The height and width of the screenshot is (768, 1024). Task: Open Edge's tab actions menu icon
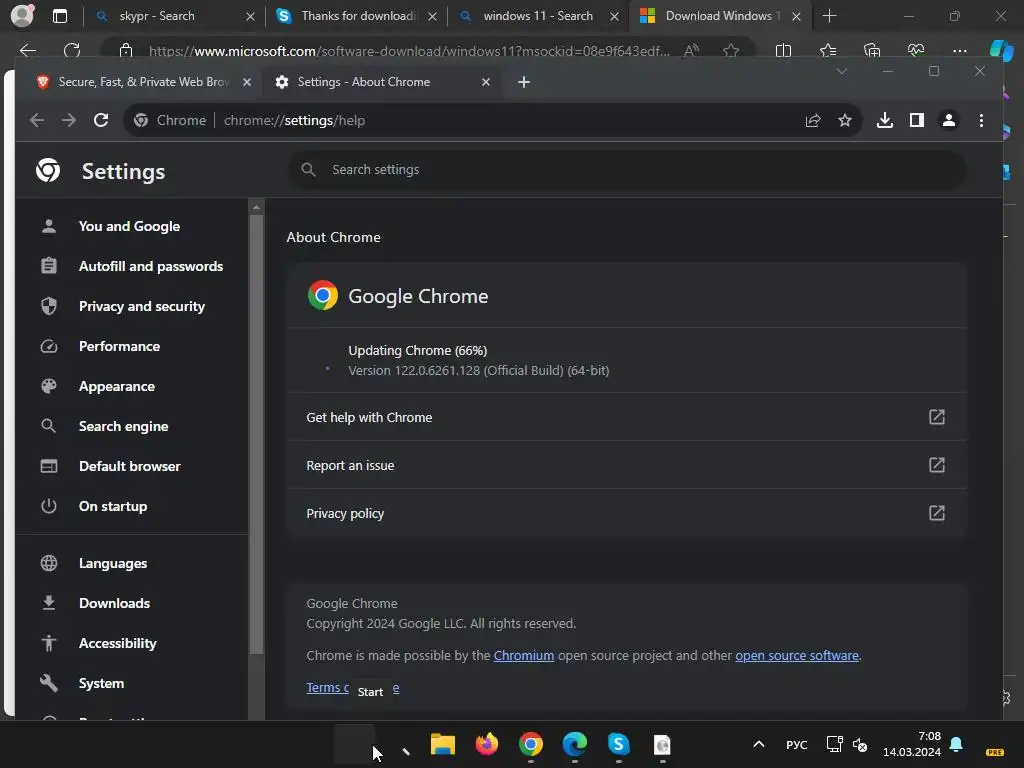pos(59,16)
